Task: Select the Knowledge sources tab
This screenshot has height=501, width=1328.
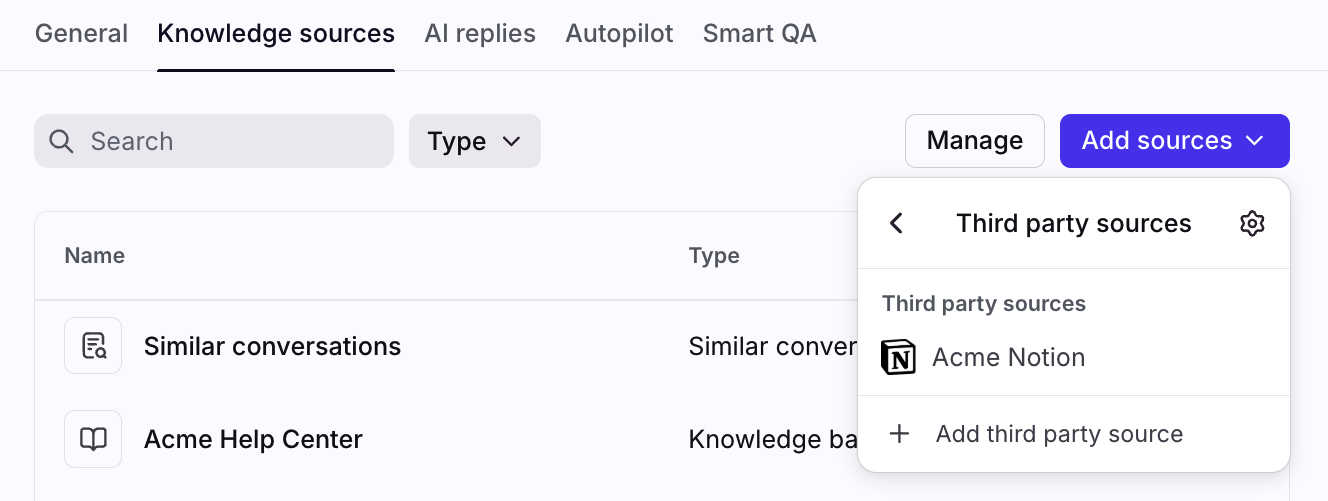Action: click(276, 34)
